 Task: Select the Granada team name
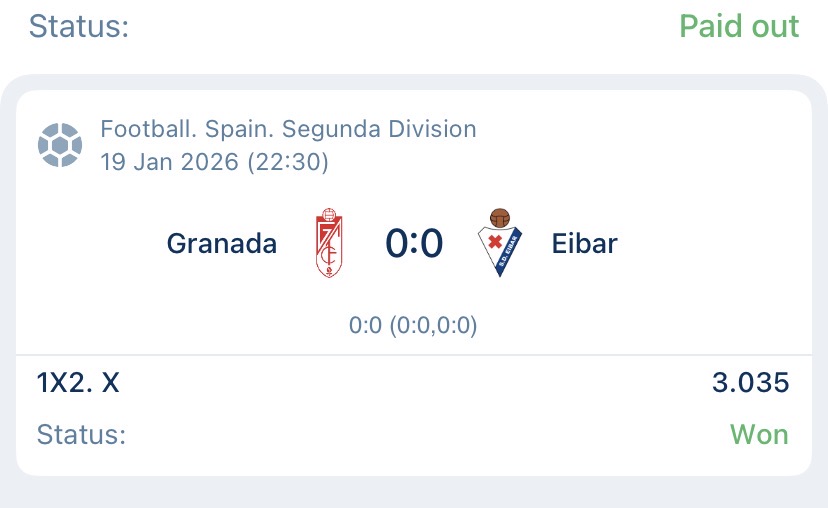click(x=222, y=243)
